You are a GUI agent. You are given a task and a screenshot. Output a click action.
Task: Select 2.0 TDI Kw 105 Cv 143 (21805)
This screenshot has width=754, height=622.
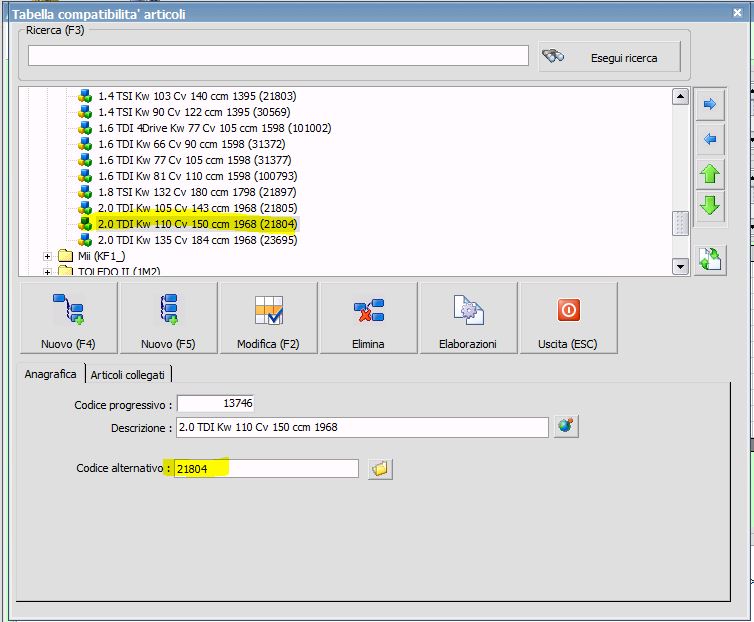[x=198, y=208]
